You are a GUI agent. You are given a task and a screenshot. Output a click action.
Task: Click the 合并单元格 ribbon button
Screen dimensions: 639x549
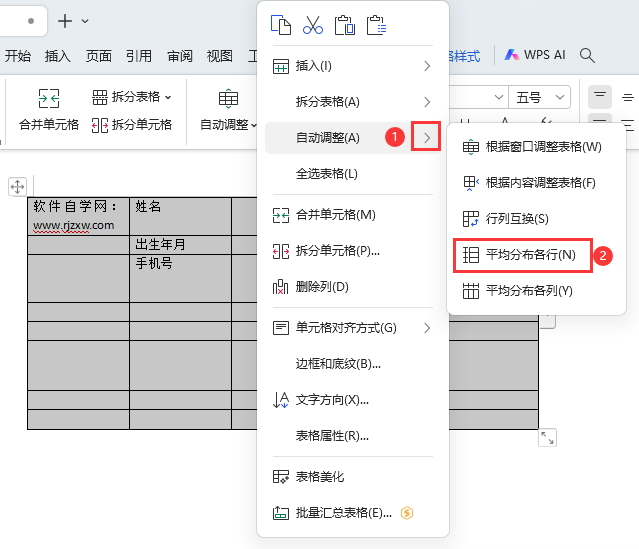49,111
